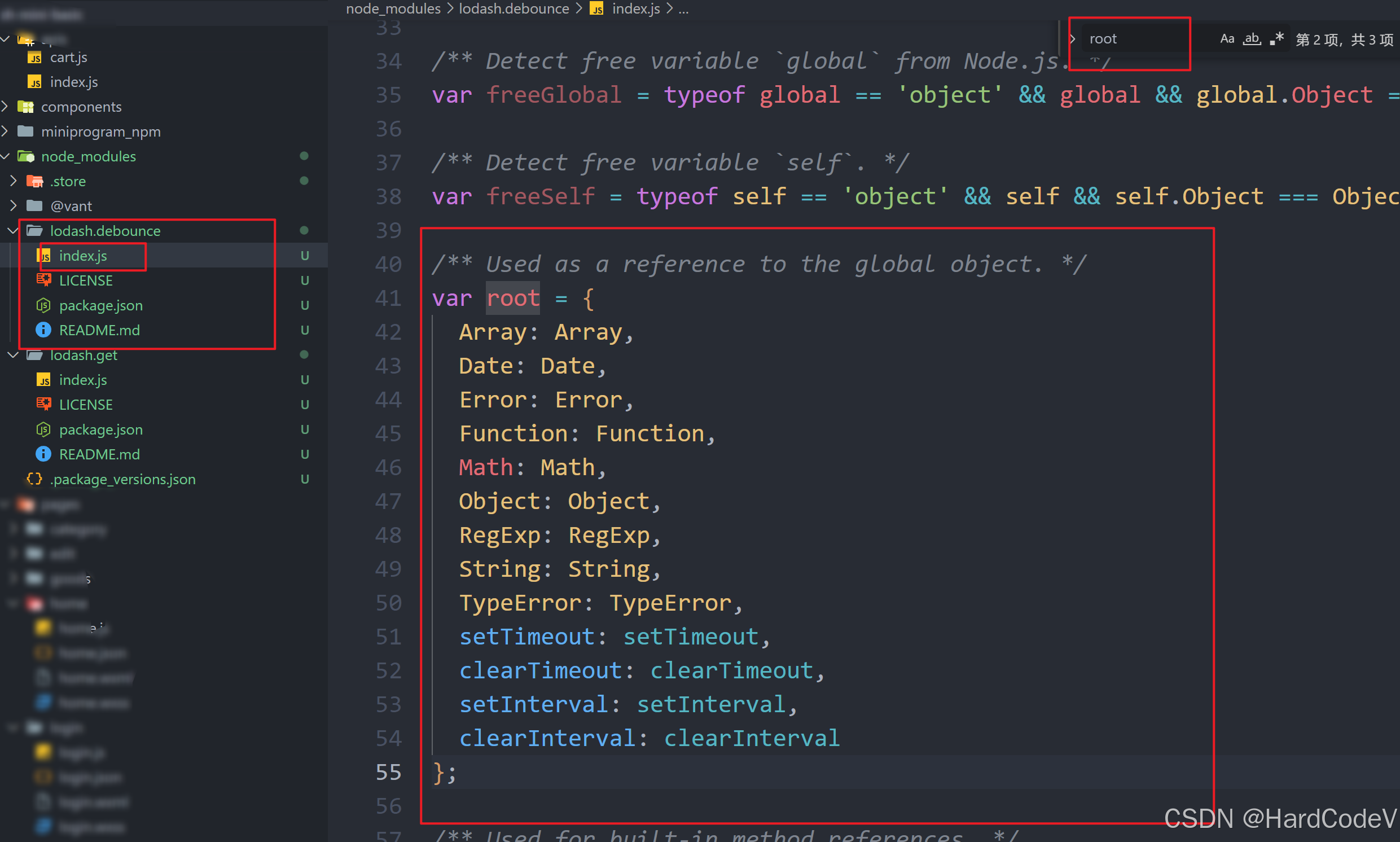The height and width of the screenshot is (842, 1400).
Task: Expand the .store folder
Action: click(13, 181)
